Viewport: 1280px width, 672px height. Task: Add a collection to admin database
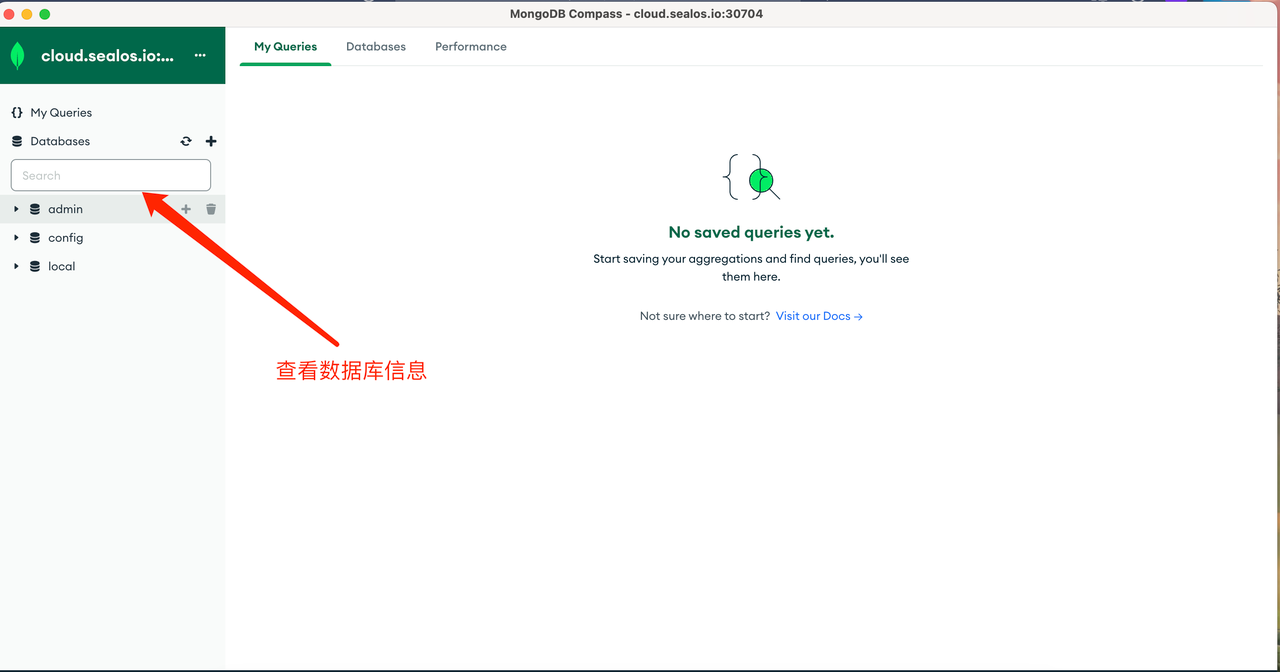click(186, 209)
